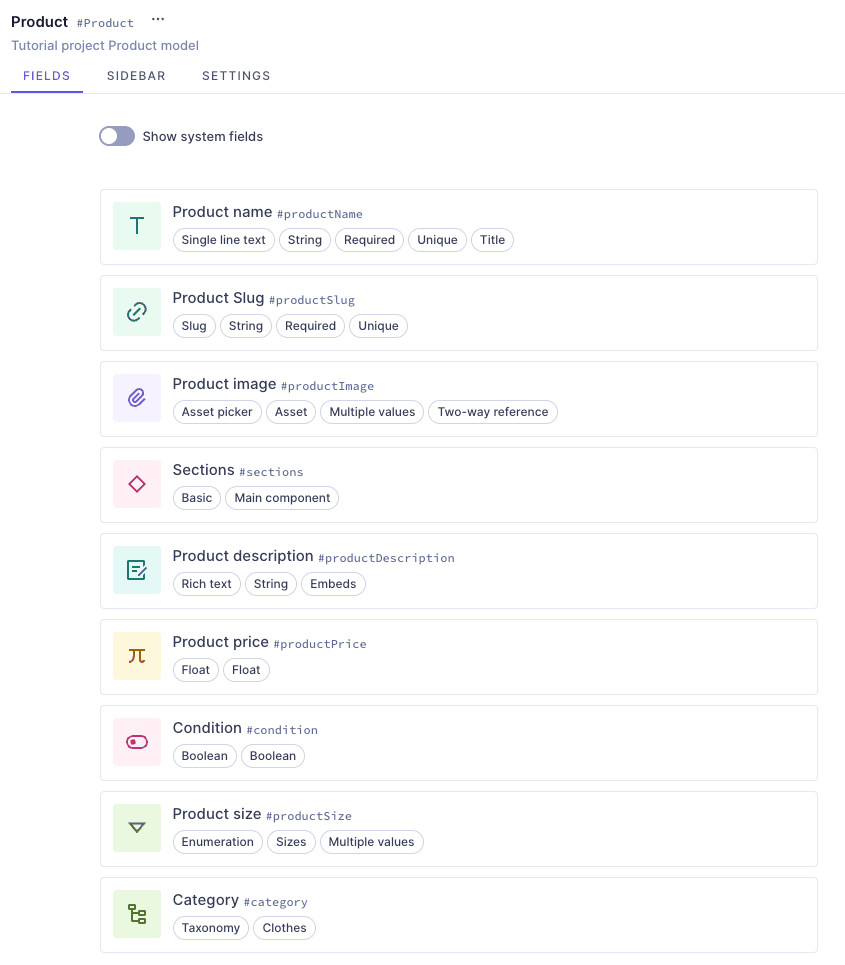
Task: Click the Asset picker paperclip icon on Product image
Action: tap(137, 398)
